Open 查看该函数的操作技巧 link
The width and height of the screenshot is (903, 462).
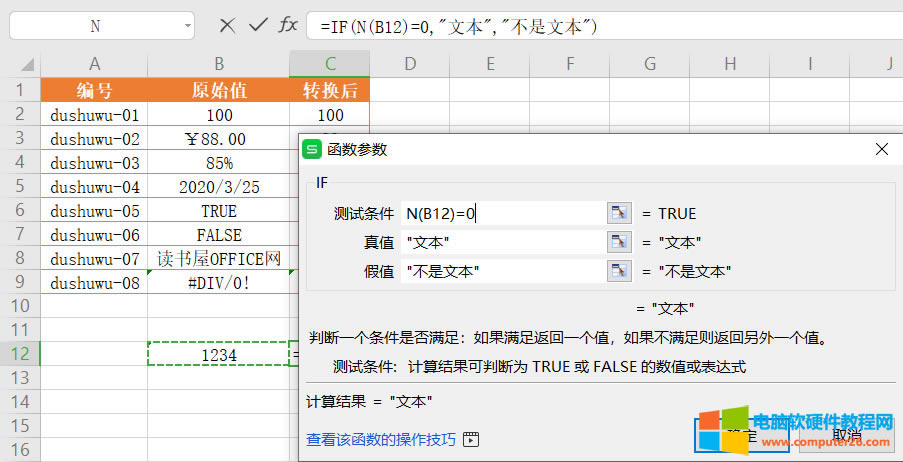tap(380, 439)
